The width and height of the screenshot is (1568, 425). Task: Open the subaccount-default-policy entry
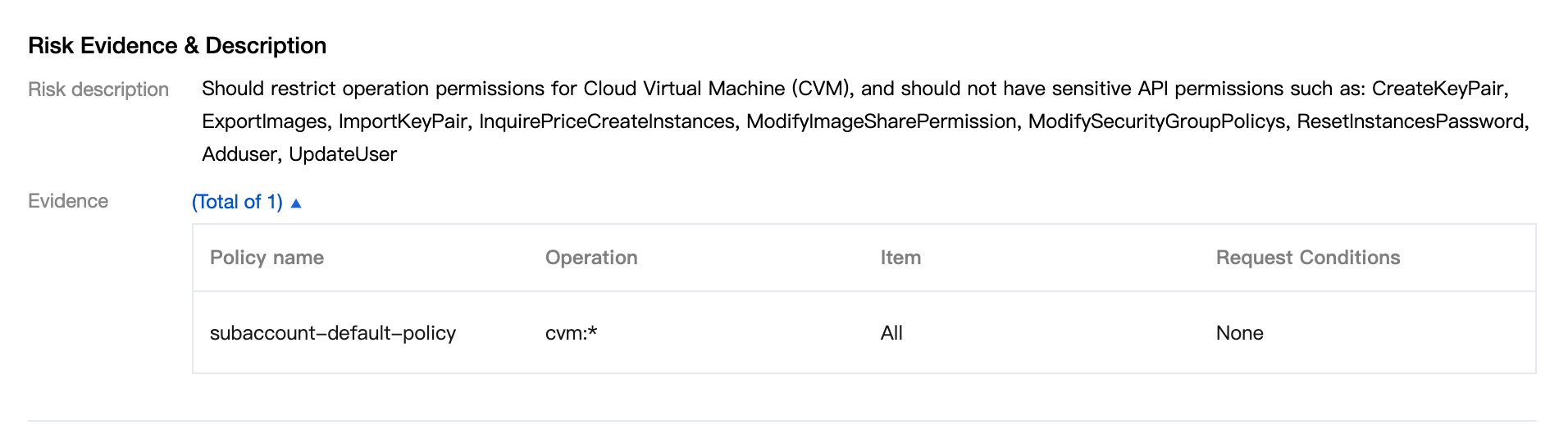click(332, 333)
